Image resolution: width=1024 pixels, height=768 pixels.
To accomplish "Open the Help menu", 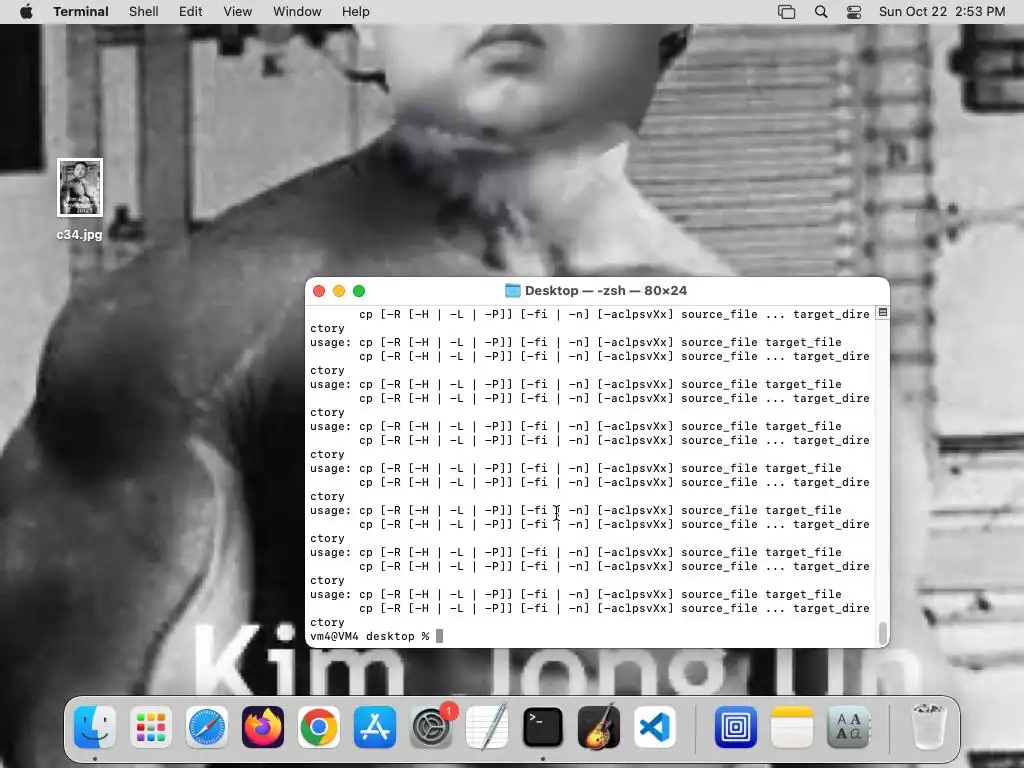I will 356,12.
